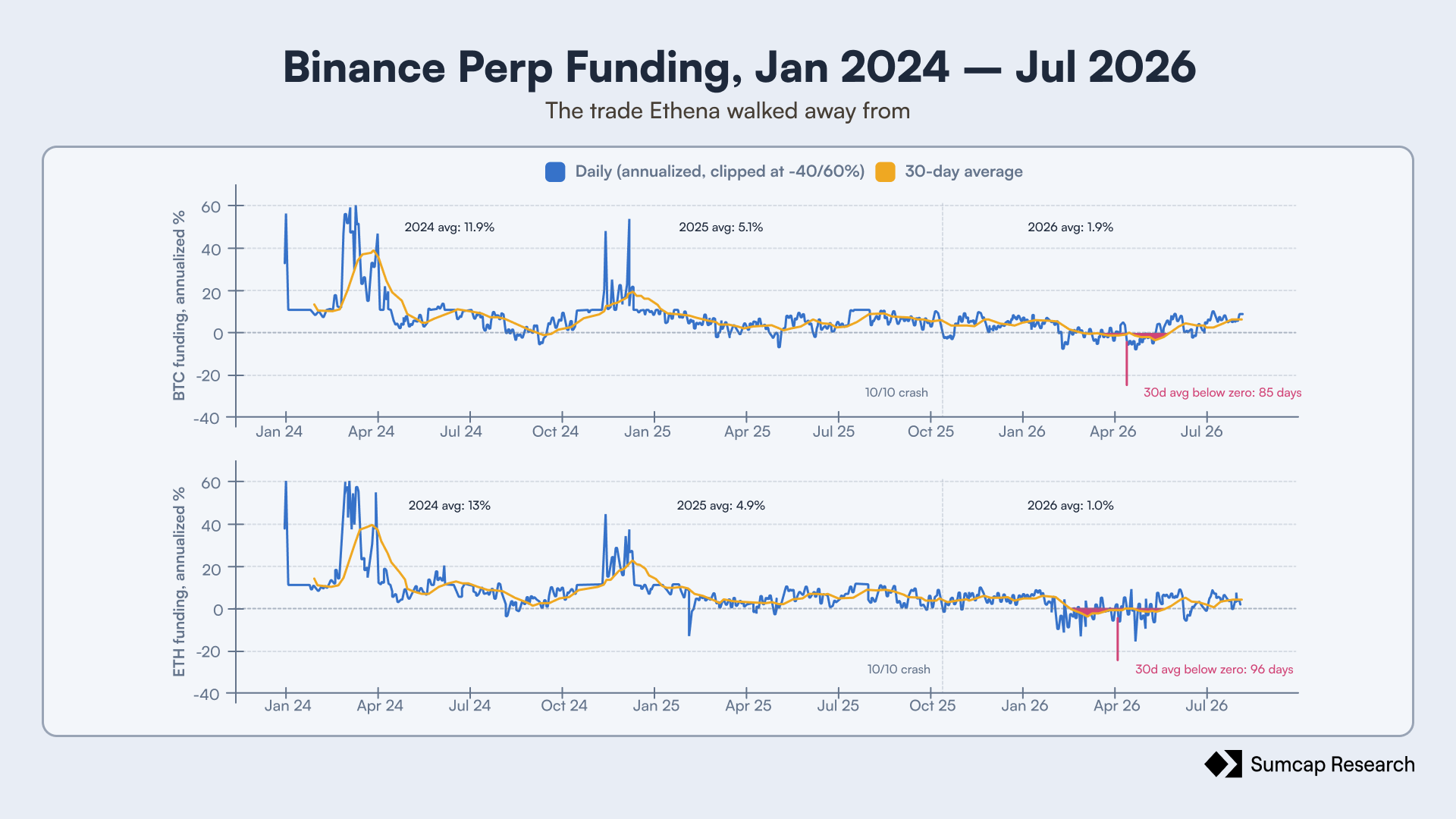The width and height of the screenshot is (1456, 819).
Task: Click 'Apr 26' tick on BTC chart
Action: tap(1112, 431)
